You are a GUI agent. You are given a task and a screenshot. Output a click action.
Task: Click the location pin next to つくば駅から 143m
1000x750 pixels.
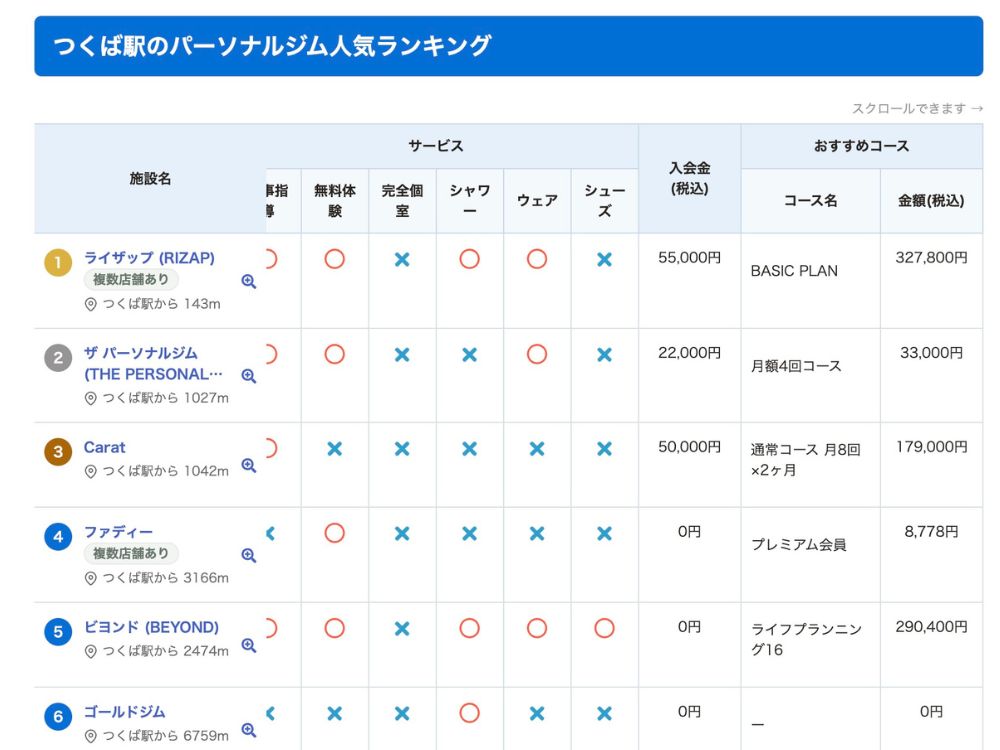[91, 304]
